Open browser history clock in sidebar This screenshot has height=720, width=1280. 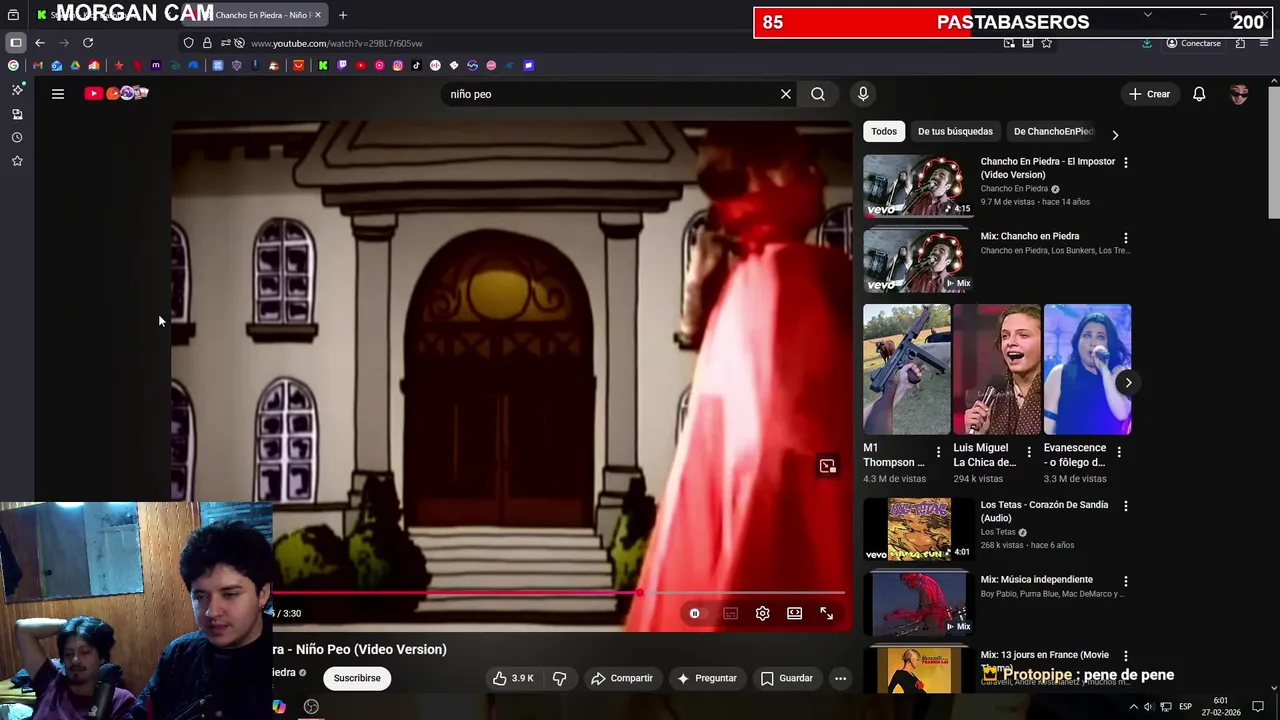(17, 137)
